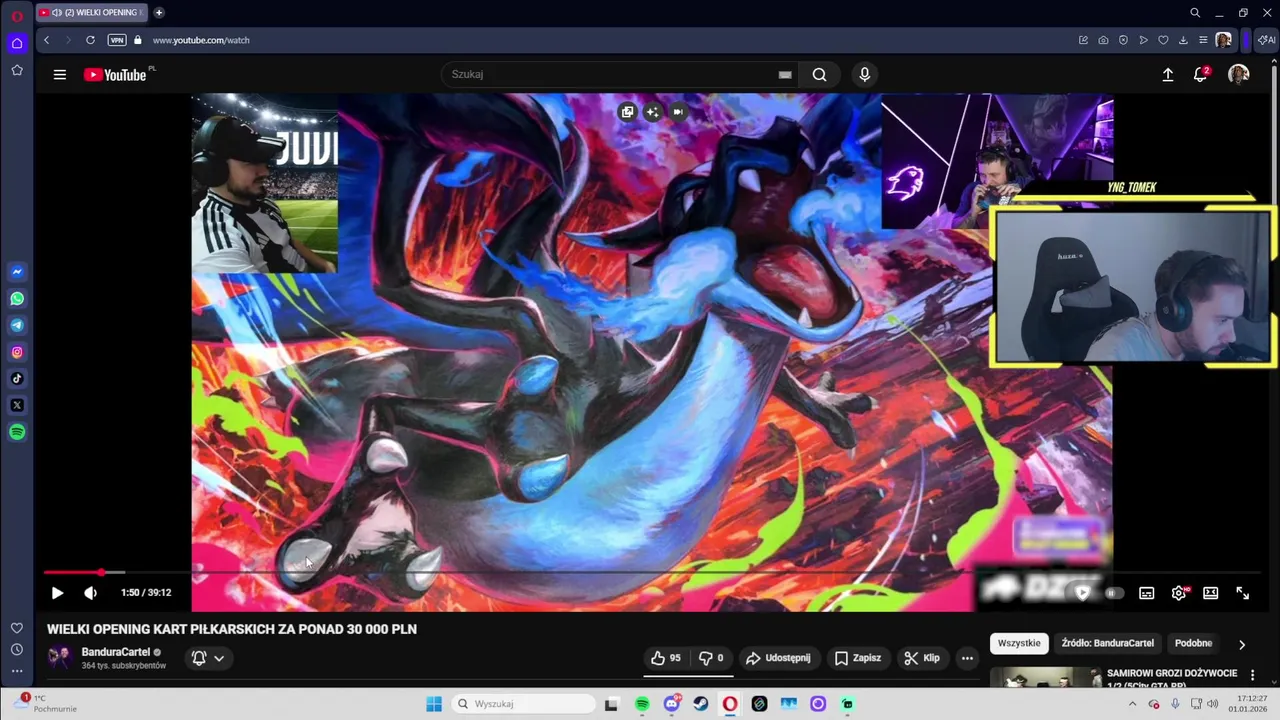Play the video
Screen dimensions: 1280x720
(57, 593)
